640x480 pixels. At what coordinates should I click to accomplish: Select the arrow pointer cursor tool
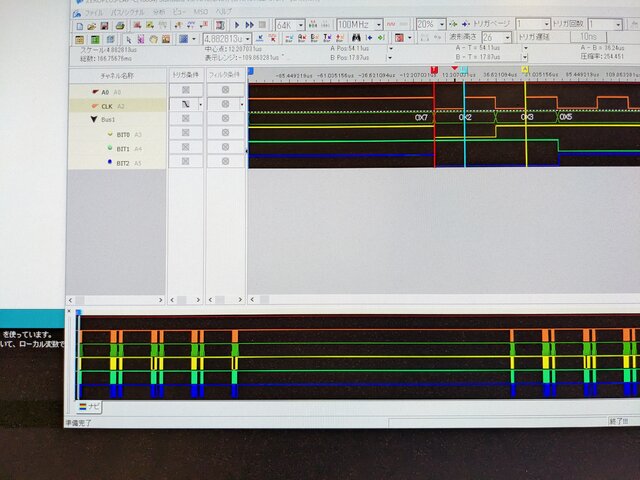[129, 39]
